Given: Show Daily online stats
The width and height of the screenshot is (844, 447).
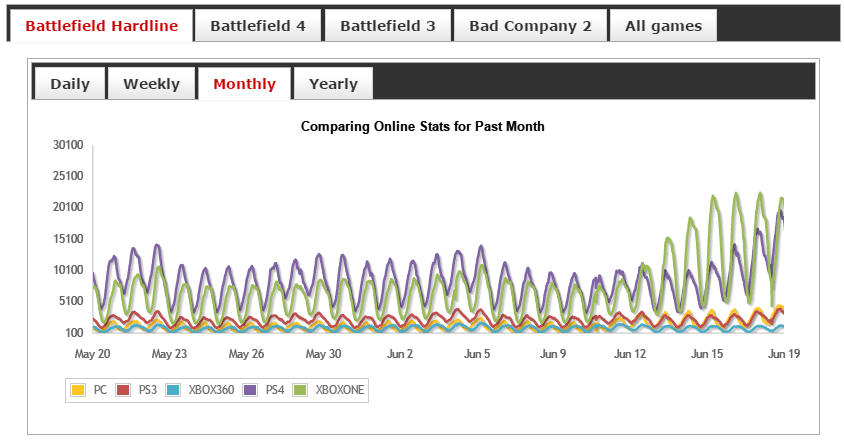Looking at the screenshot, I should pyautogui.click(x=70, y=84).
